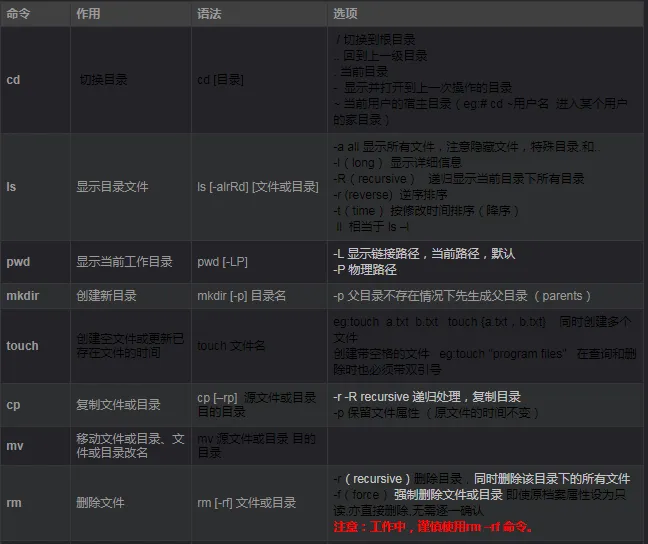The image size is (648, 544).
Task: Click the 创建带空格的文件 example line
Action: coord(485,362)
